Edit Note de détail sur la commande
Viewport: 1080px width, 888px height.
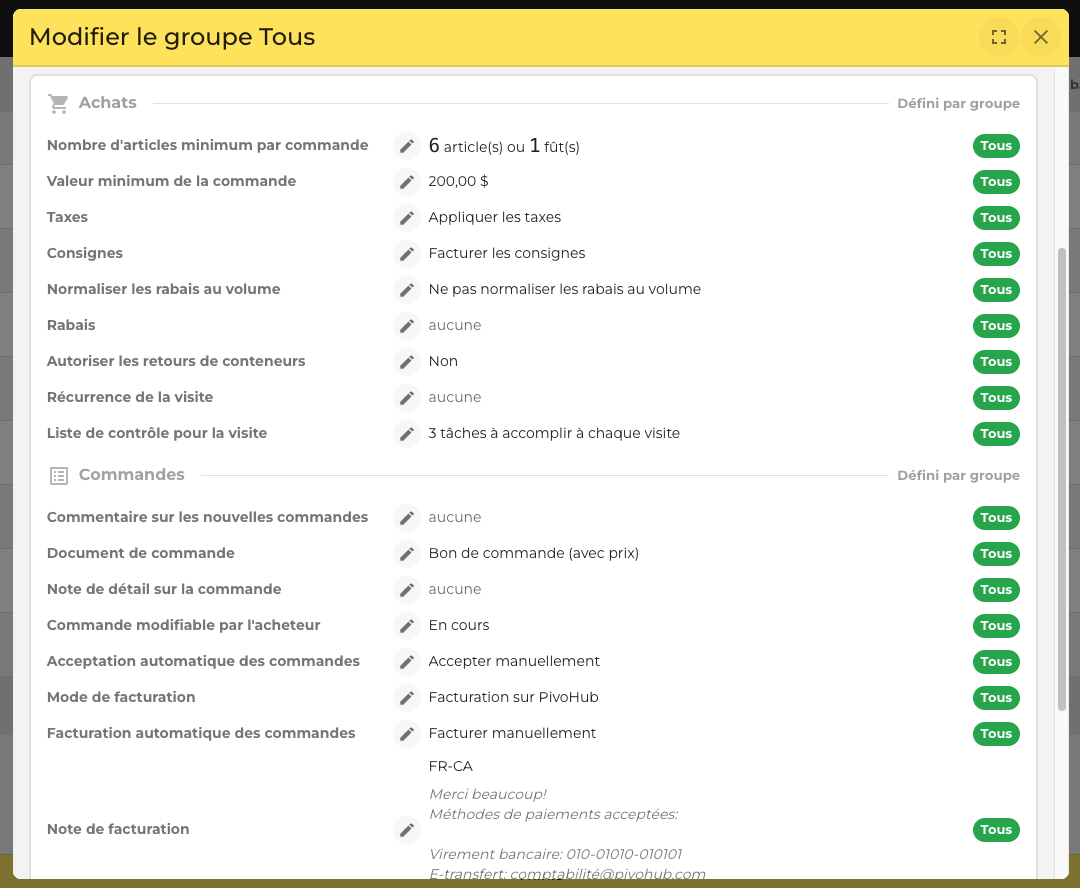pyautogui.click(x=406, y=590)
